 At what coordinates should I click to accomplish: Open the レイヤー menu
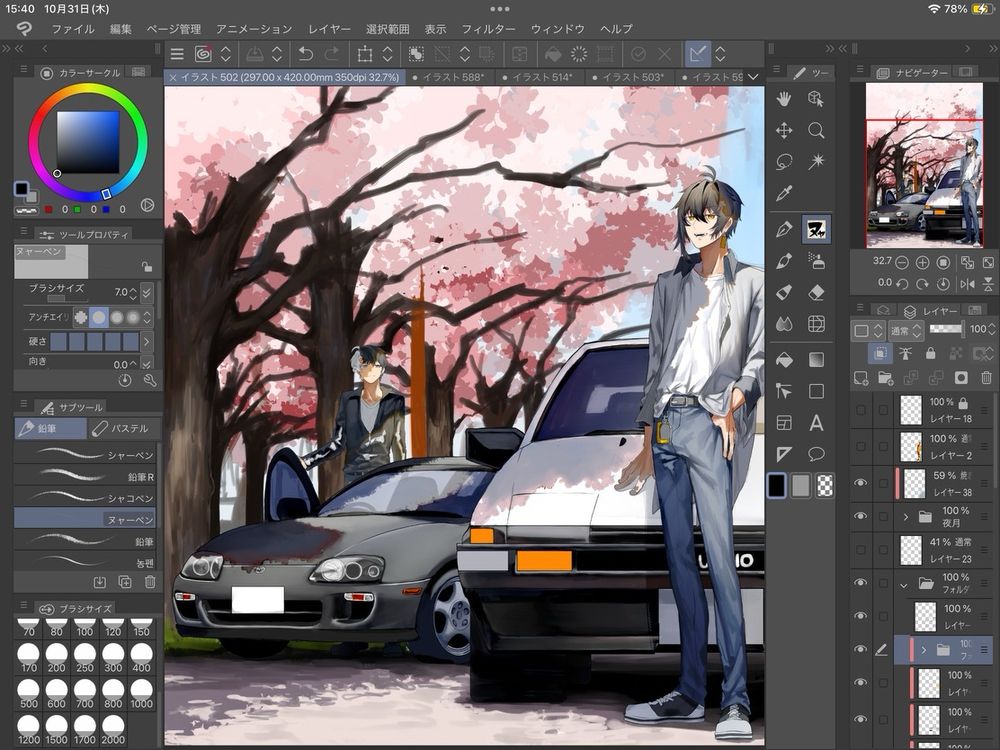[x=329, y=29]
